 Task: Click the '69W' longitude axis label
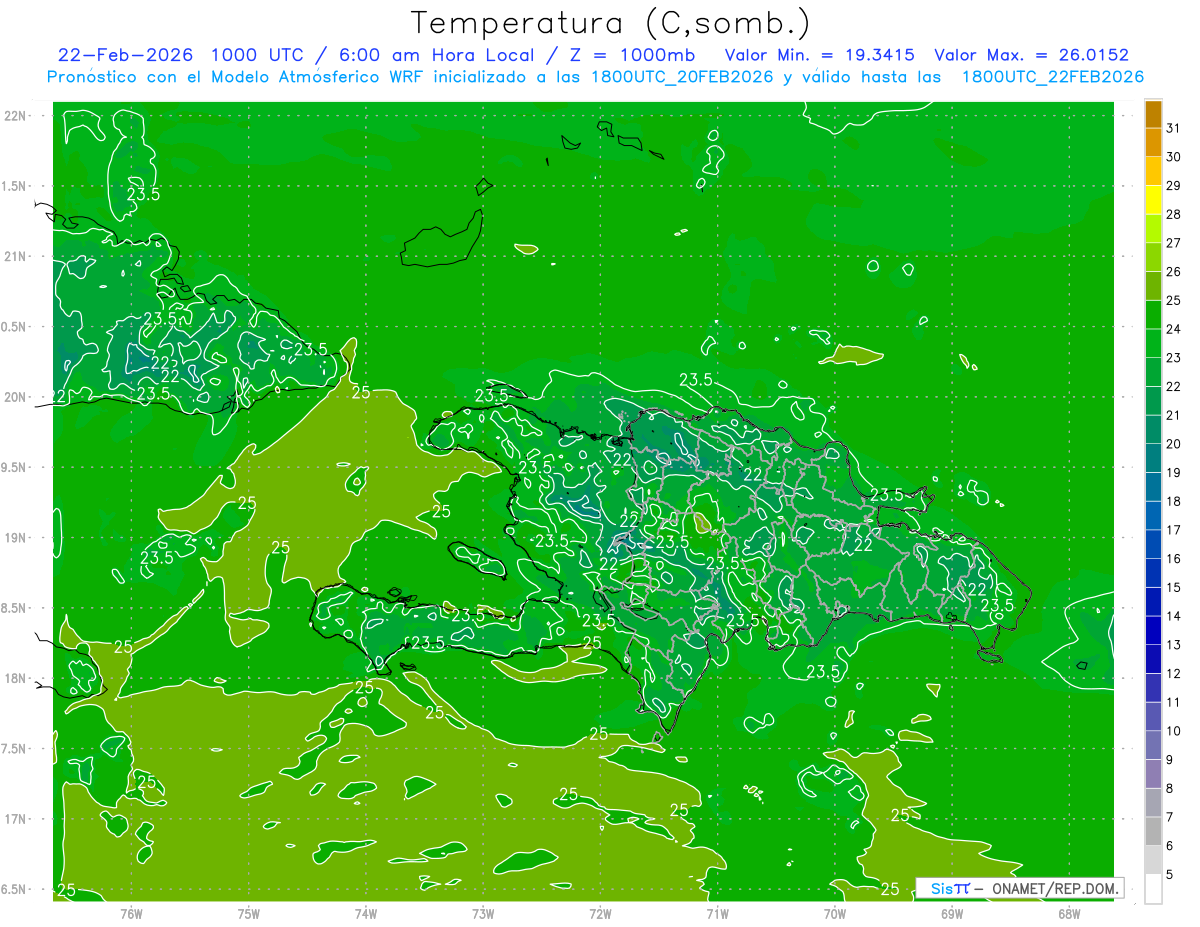[952, 913]
